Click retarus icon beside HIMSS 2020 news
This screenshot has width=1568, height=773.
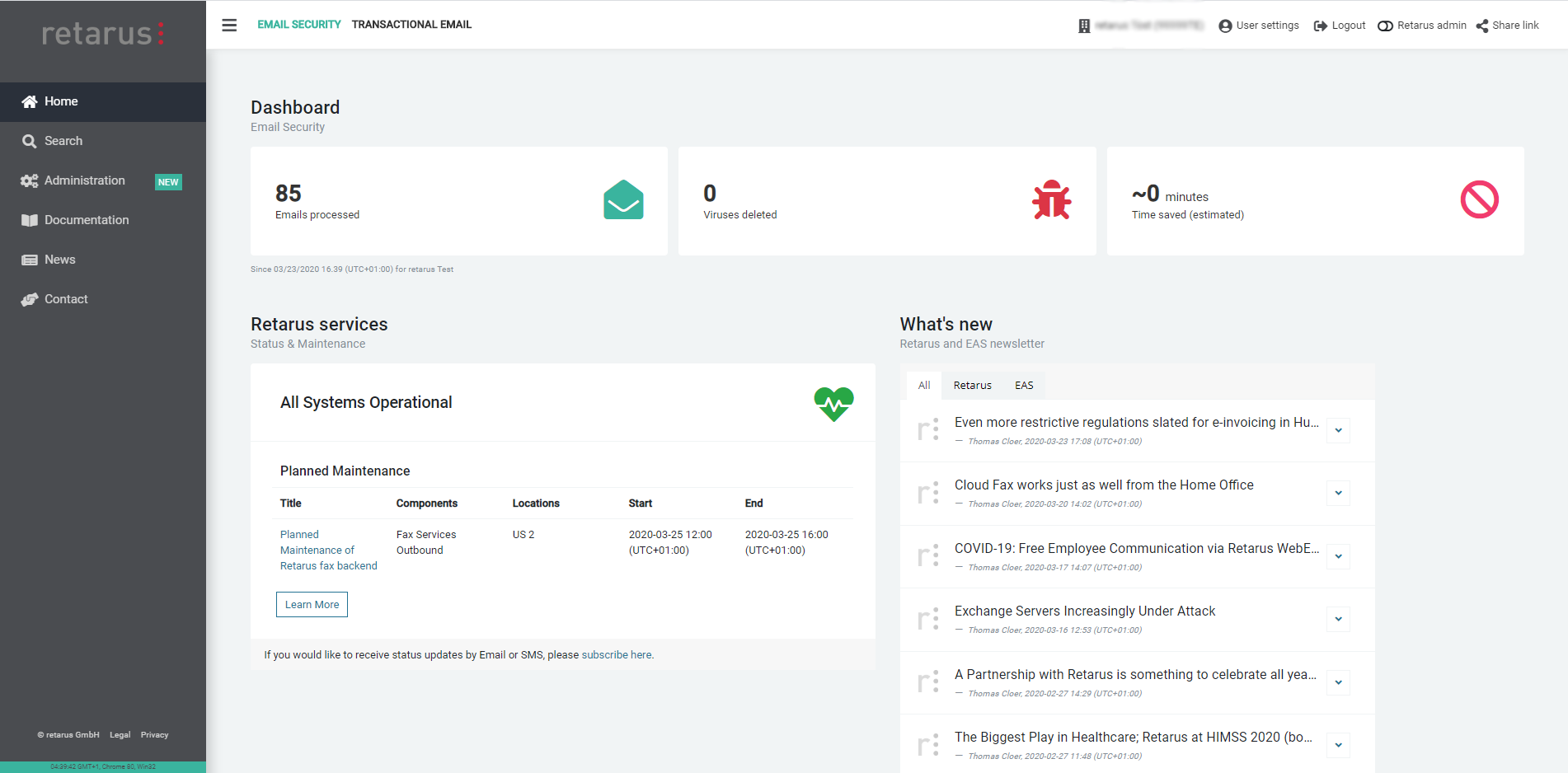coord(928,745)
